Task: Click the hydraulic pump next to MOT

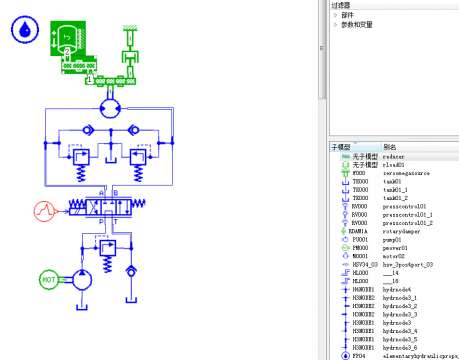Action: [x=82, y=279]
